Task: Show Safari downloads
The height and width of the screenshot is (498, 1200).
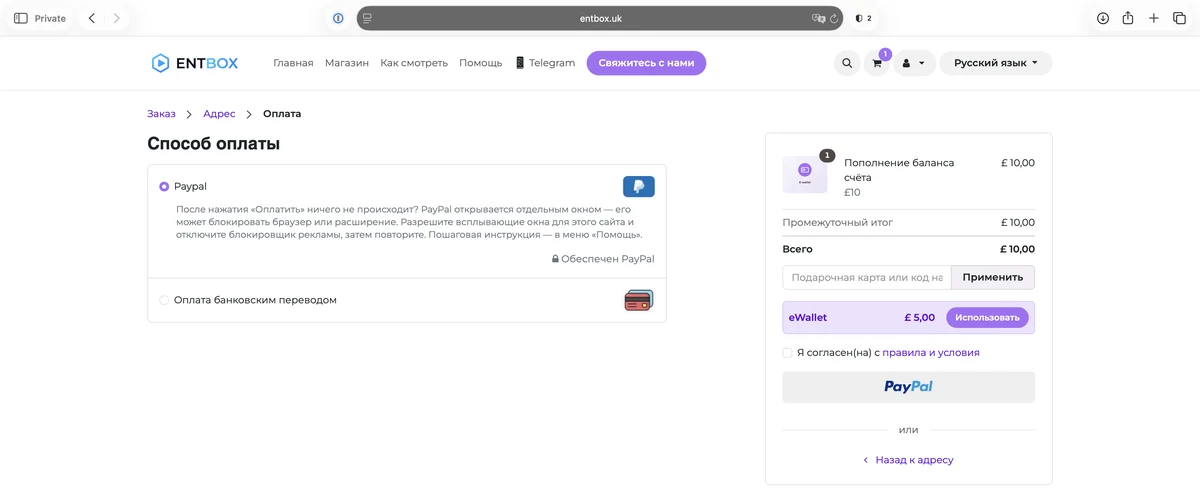Action: click(1103, 18)
